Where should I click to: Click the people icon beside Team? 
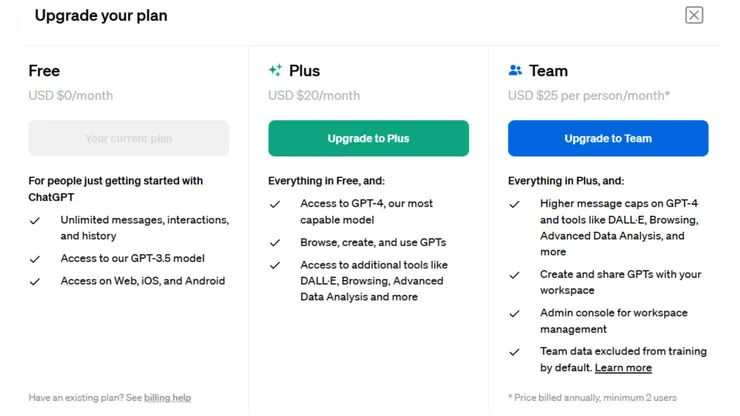point(515,71)
